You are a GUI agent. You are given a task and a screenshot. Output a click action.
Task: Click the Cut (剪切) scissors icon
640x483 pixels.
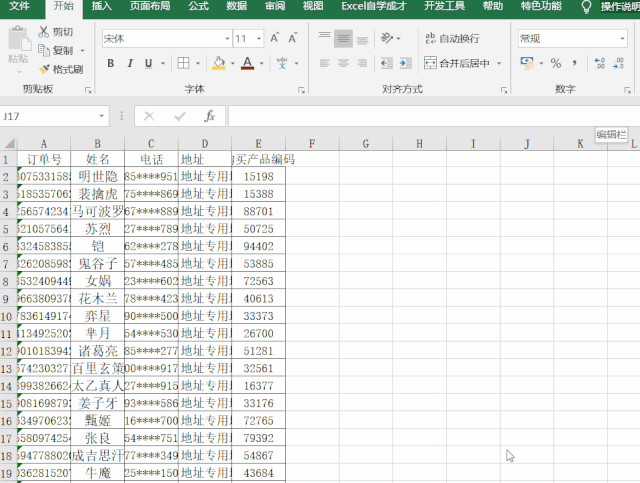[x=44, y=32]
